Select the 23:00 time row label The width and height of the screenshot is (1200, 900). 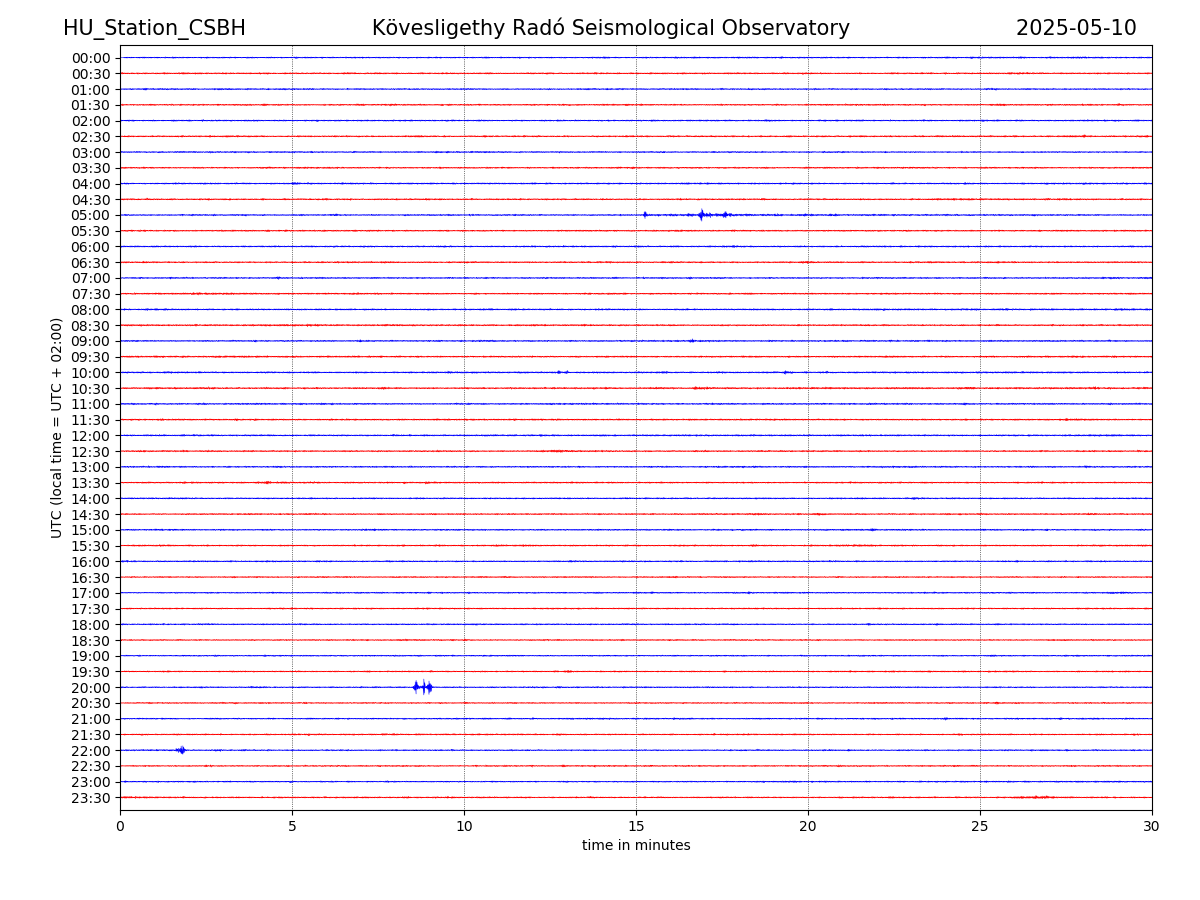[91, 783]
